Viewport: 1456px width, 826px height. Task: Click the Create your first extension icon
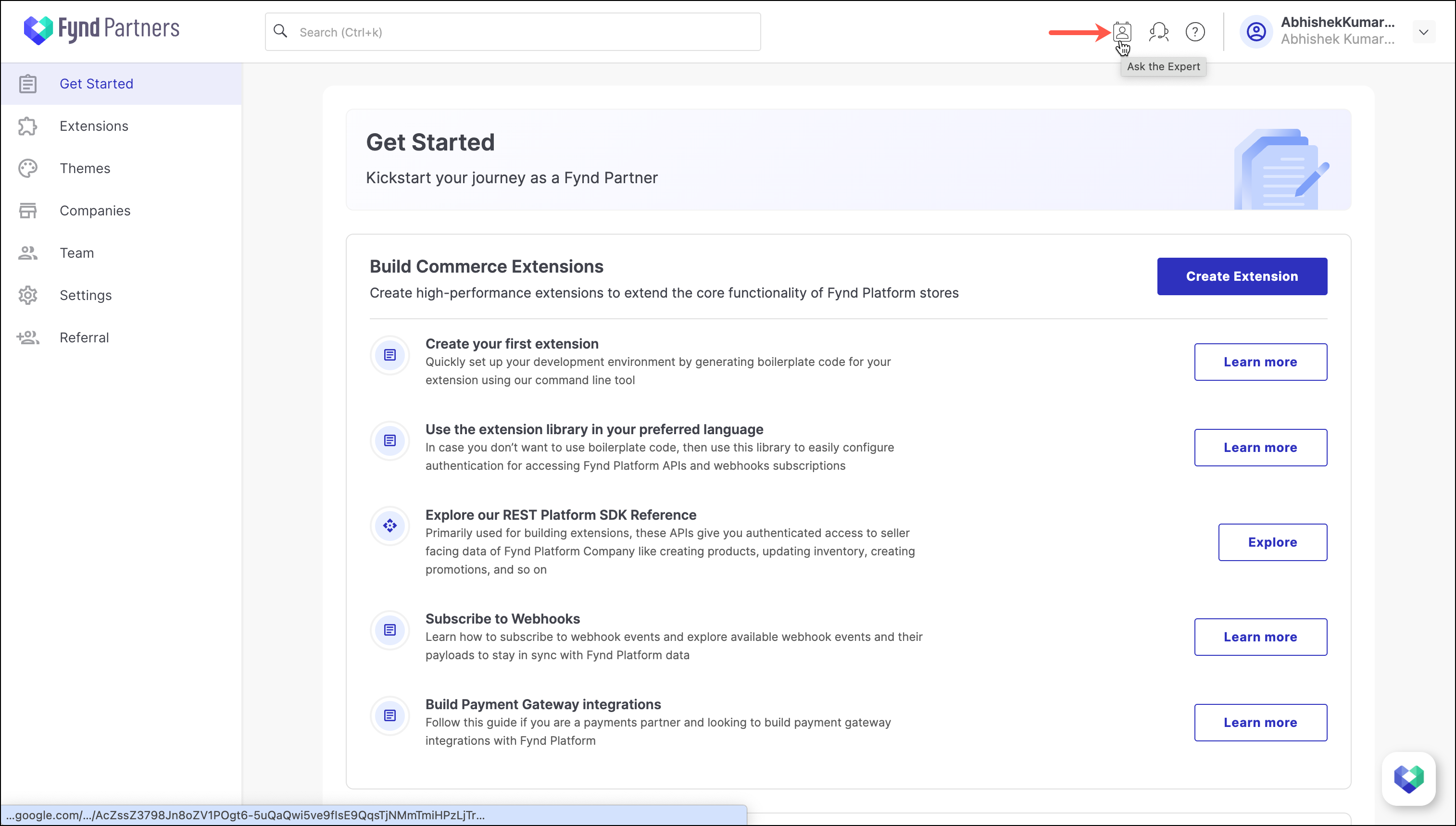click(389, 355)
